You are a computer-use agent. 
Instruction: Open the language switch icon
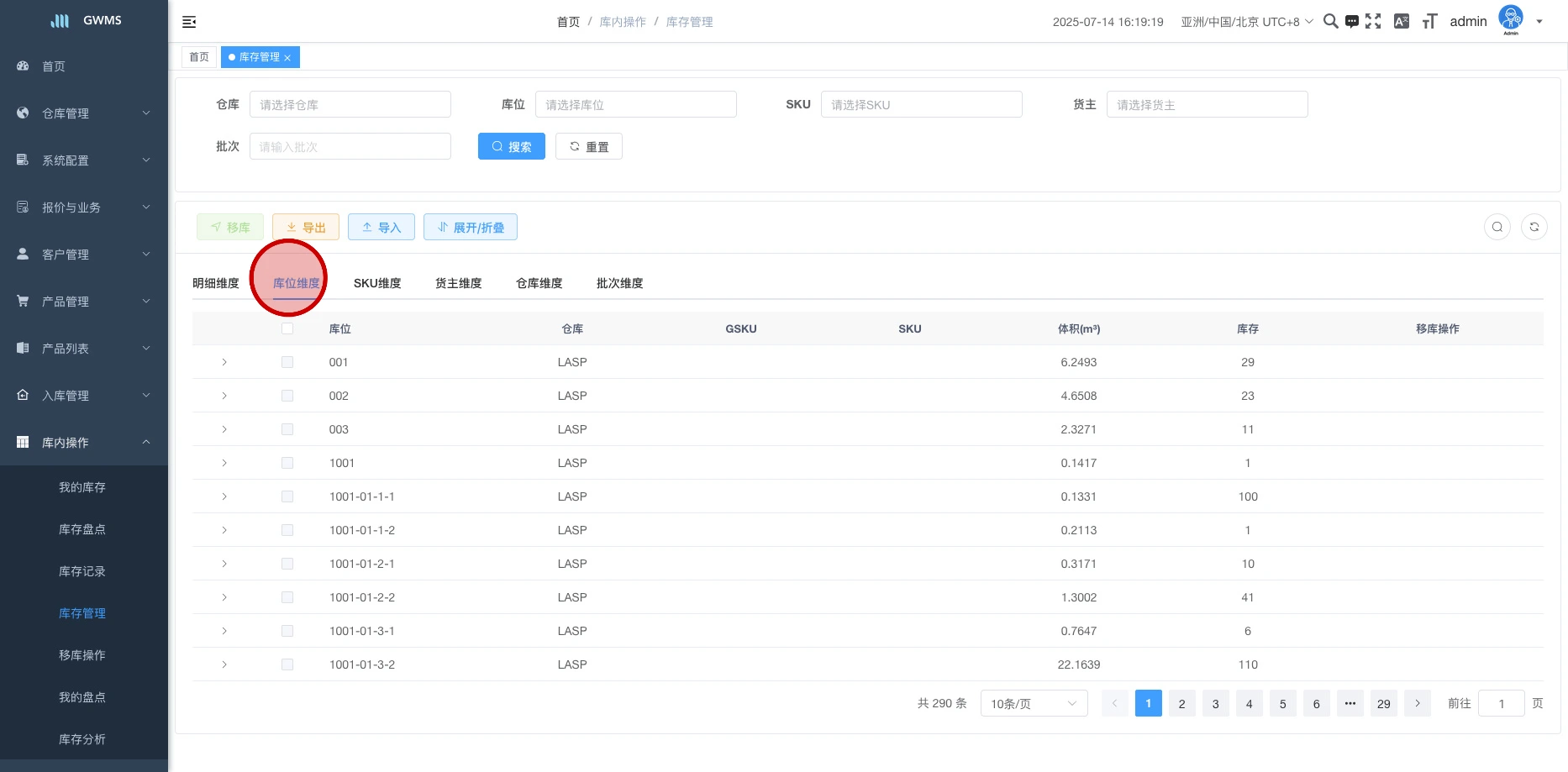[x=1401, y=22]
